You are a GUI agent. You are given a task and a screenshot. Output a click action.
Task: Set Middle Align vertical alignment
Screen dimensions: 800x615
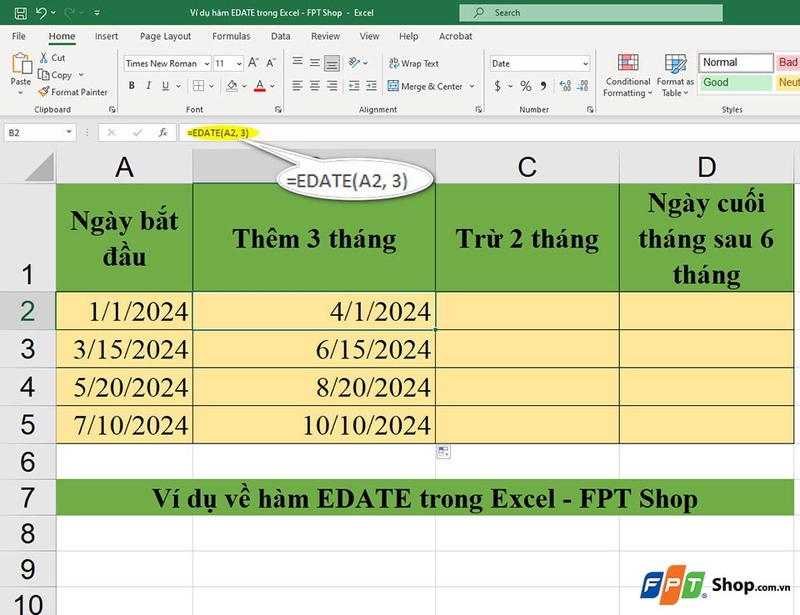[315, 63]
